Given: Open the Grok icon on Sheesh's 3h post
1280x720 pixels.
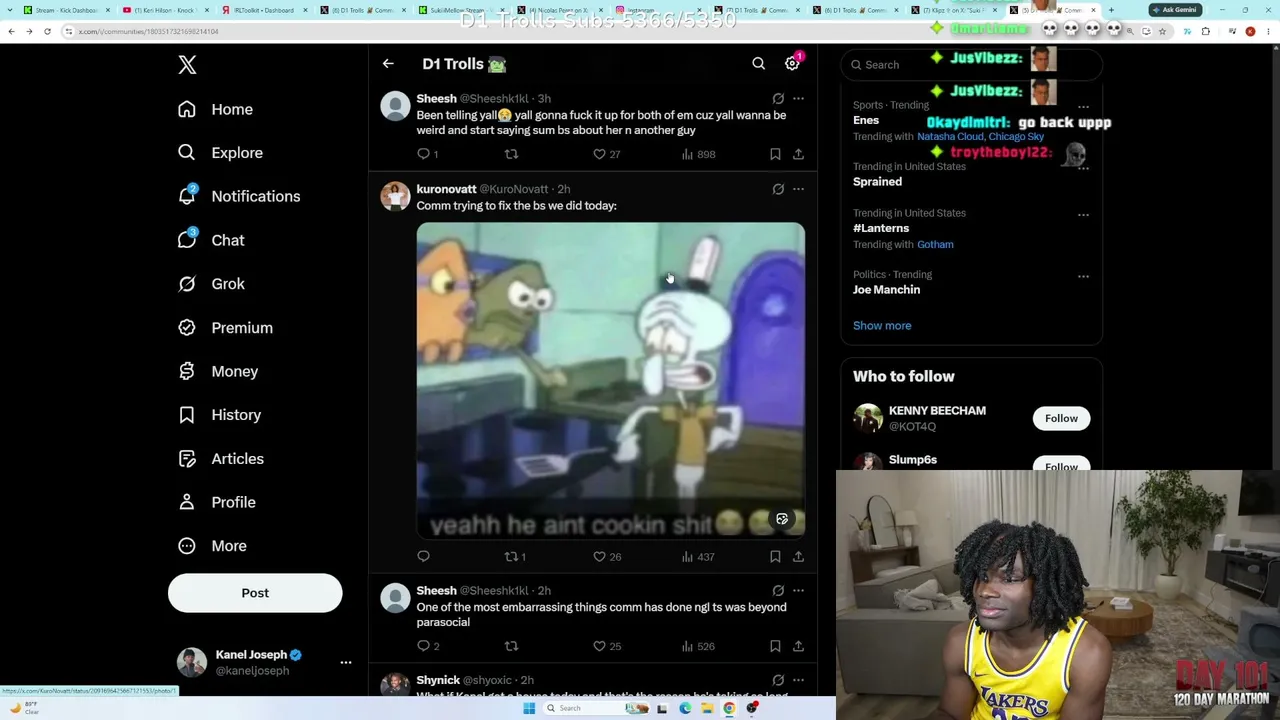Looking at the screenshot, I should tap(778, 99).
